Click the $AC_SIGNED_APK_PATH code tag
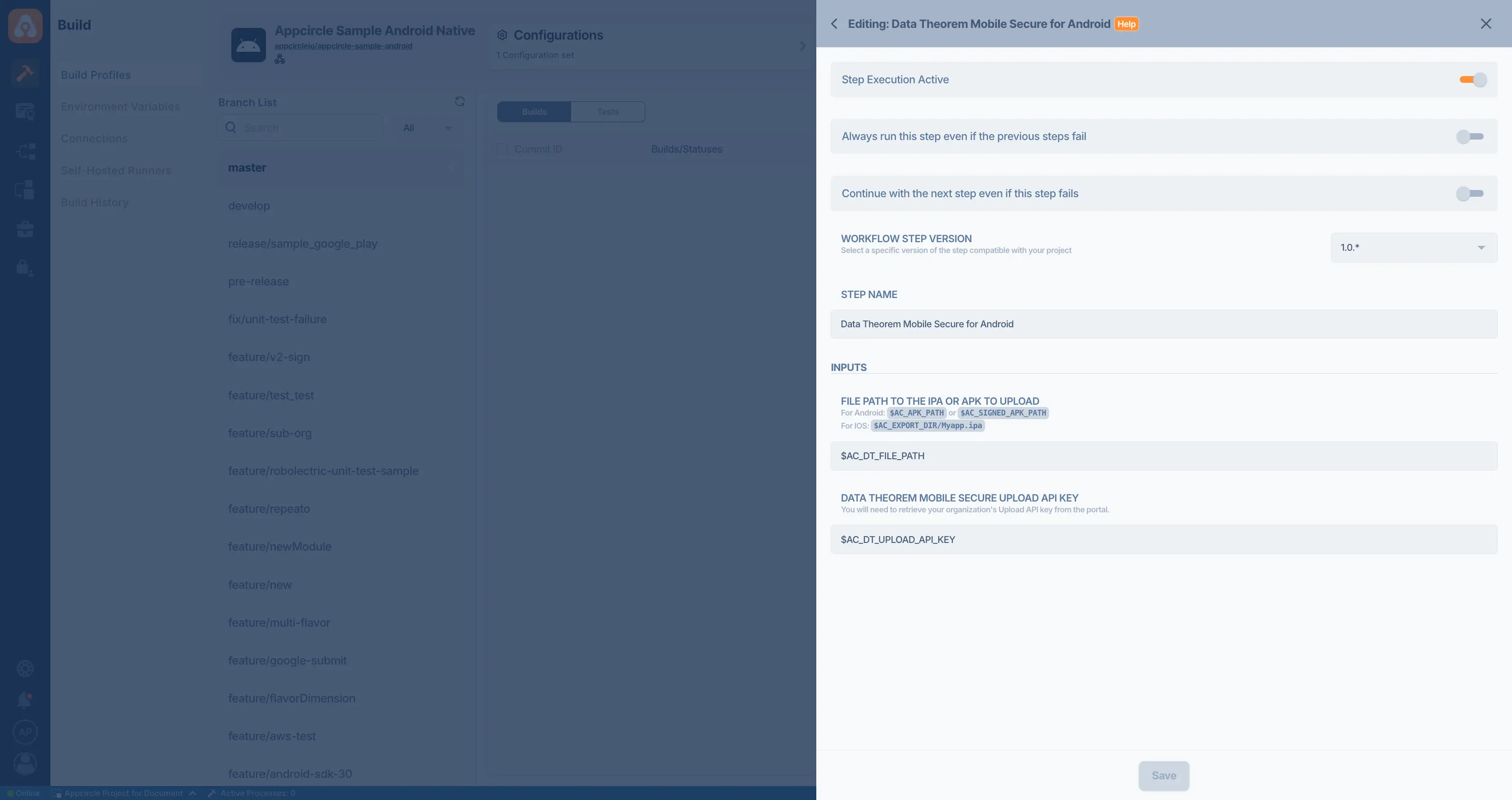 coord(1003,413)
